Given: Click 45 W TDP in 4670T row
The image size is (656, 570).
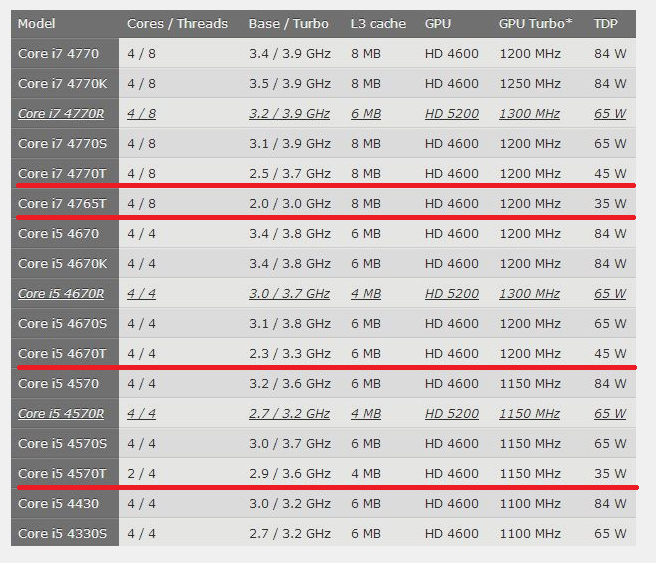Looking at the screenshot, I should [610, 354].
